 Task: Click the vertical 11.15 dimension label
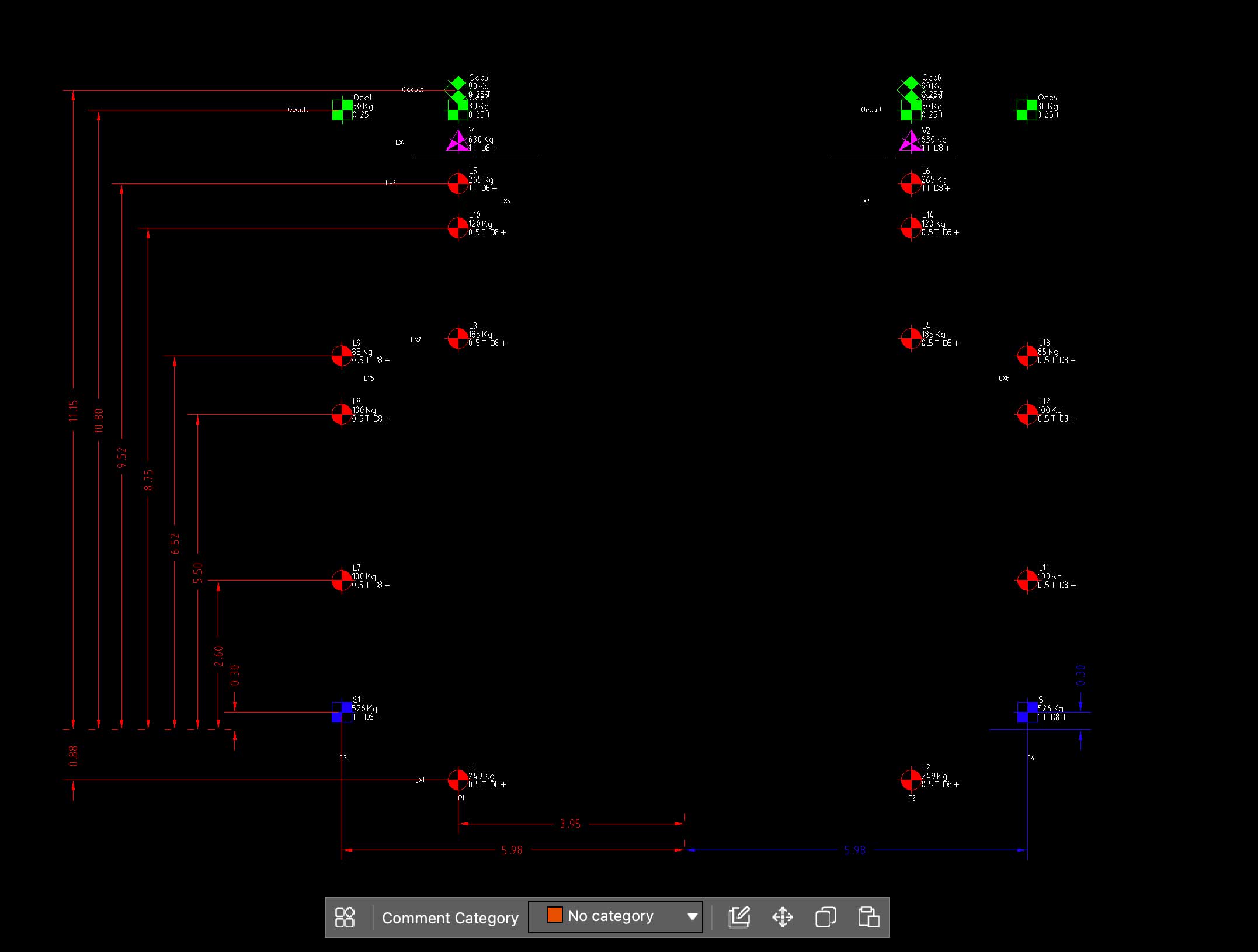coord(73,411)
